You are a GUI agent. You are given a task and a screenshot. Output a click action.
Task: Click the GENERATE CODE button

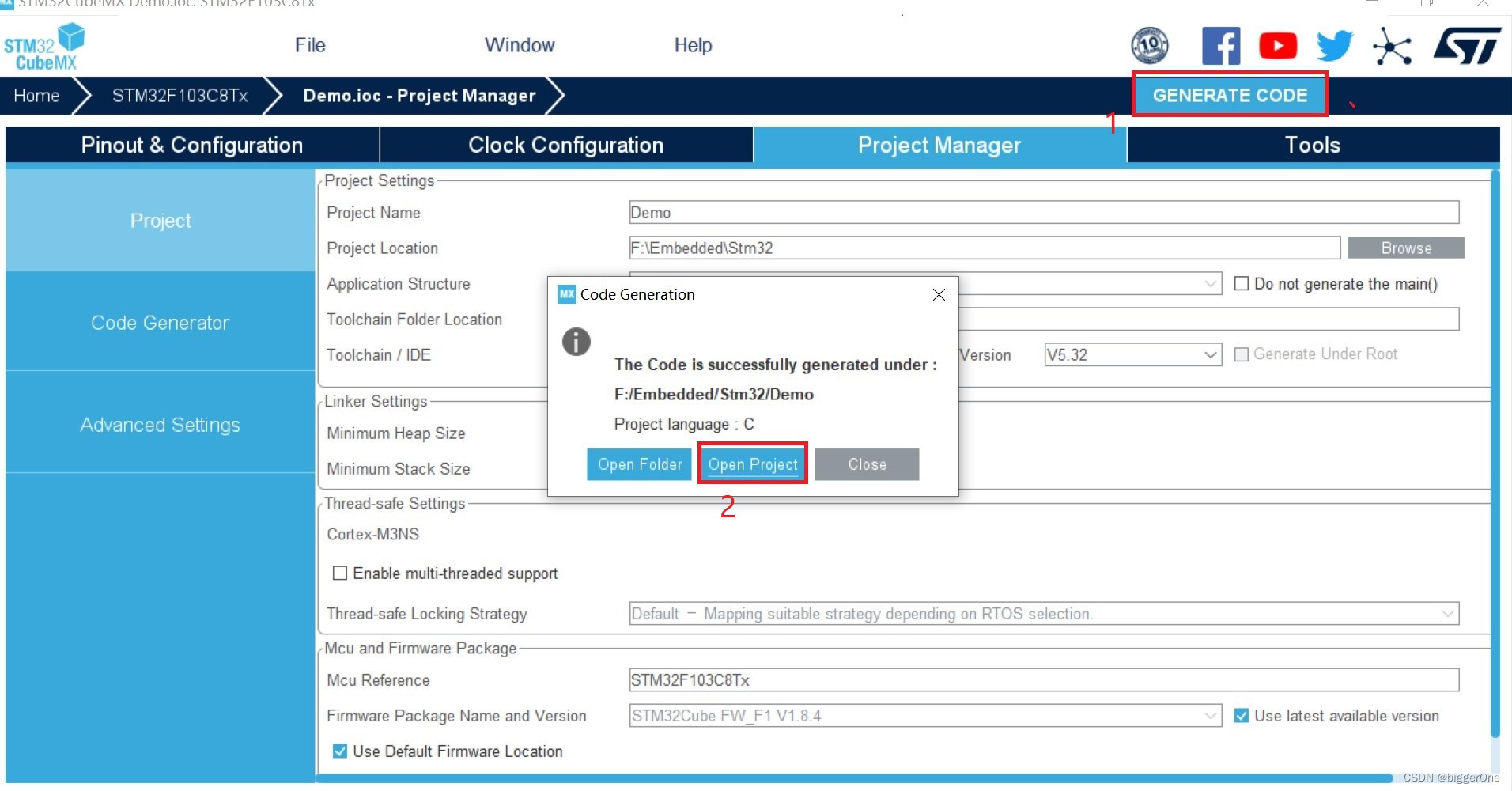(1230, 95)
